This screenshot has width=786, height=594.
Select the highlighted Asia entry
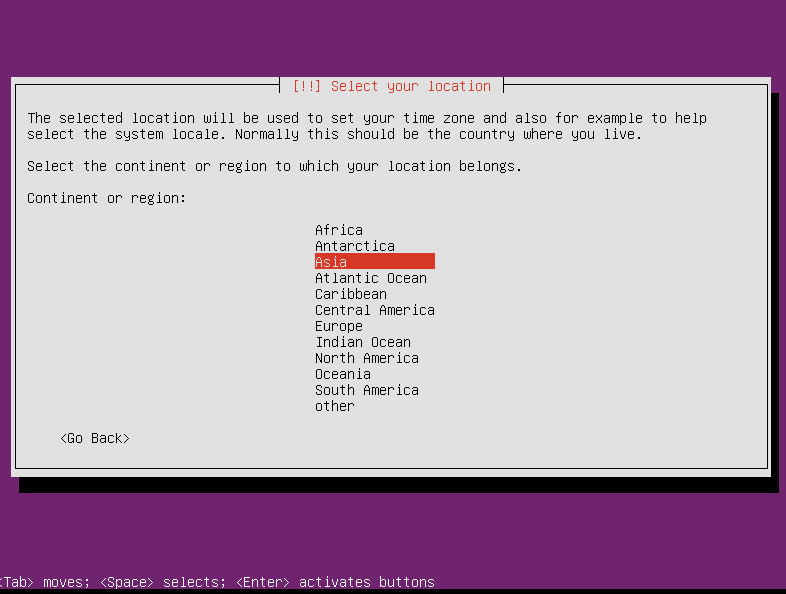click(375, 261)
